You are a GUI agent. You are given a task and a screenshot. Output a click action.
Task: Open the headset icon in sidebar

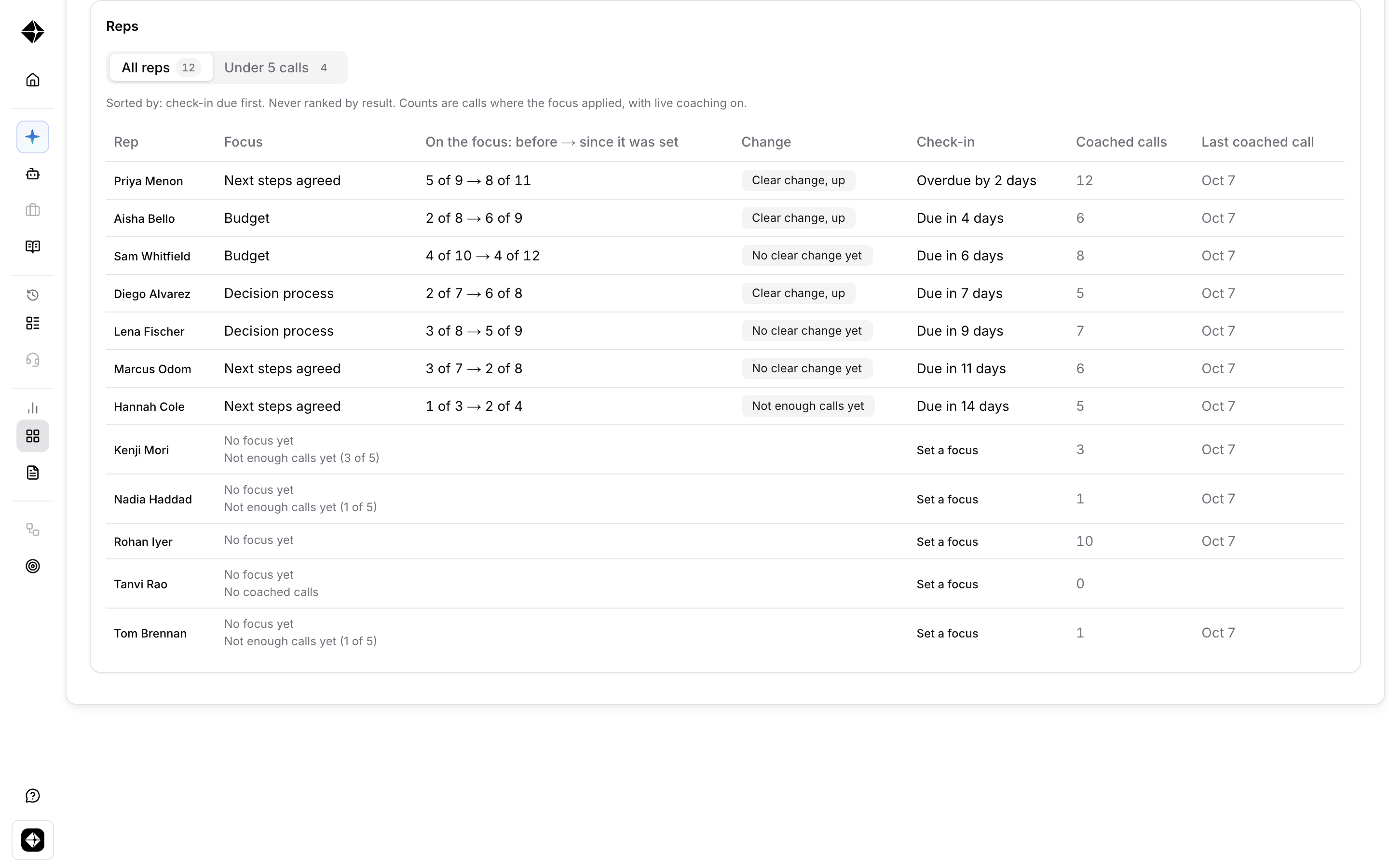[x=33, y=360]
